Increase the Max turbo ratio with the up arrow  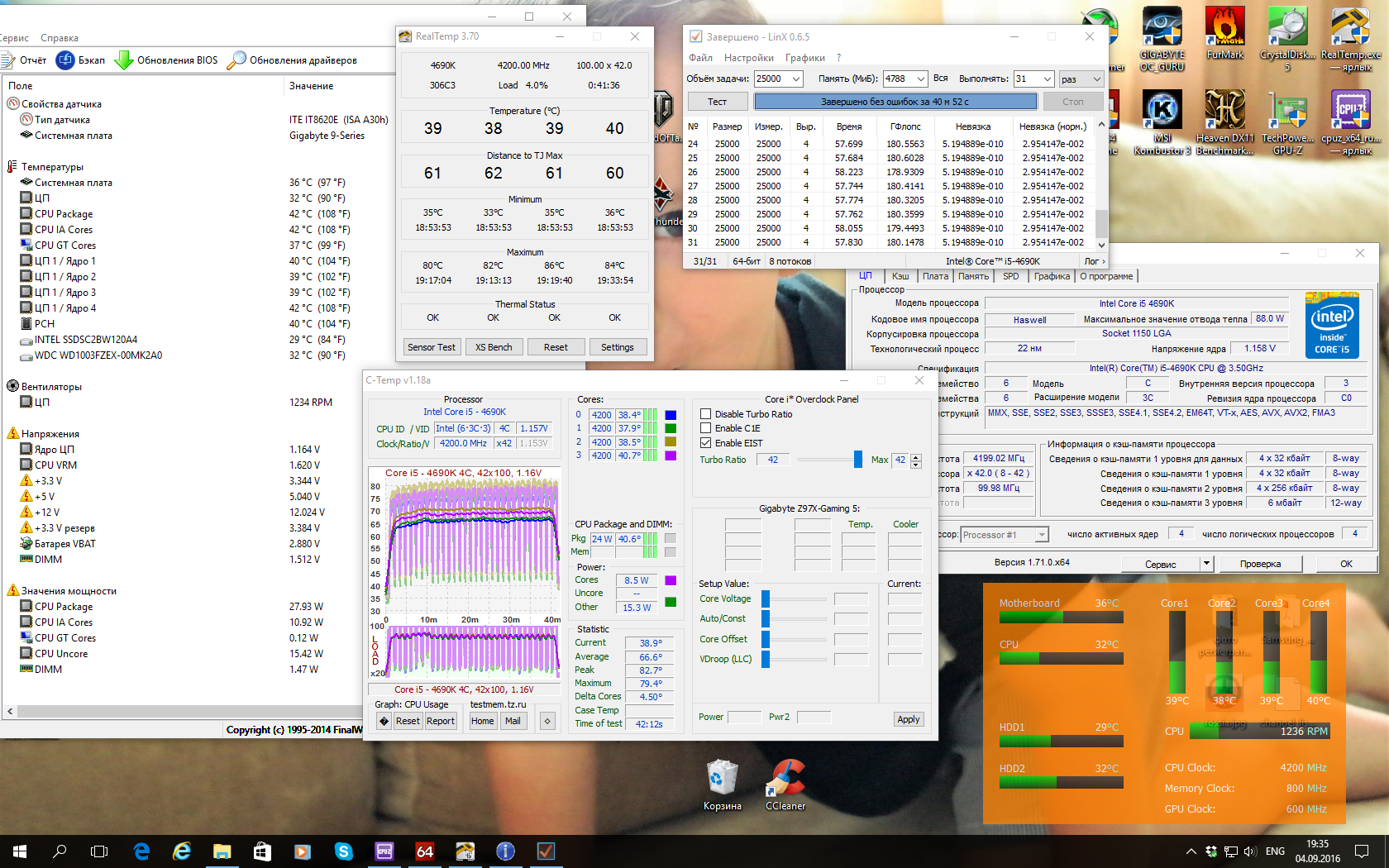(916, 456)
